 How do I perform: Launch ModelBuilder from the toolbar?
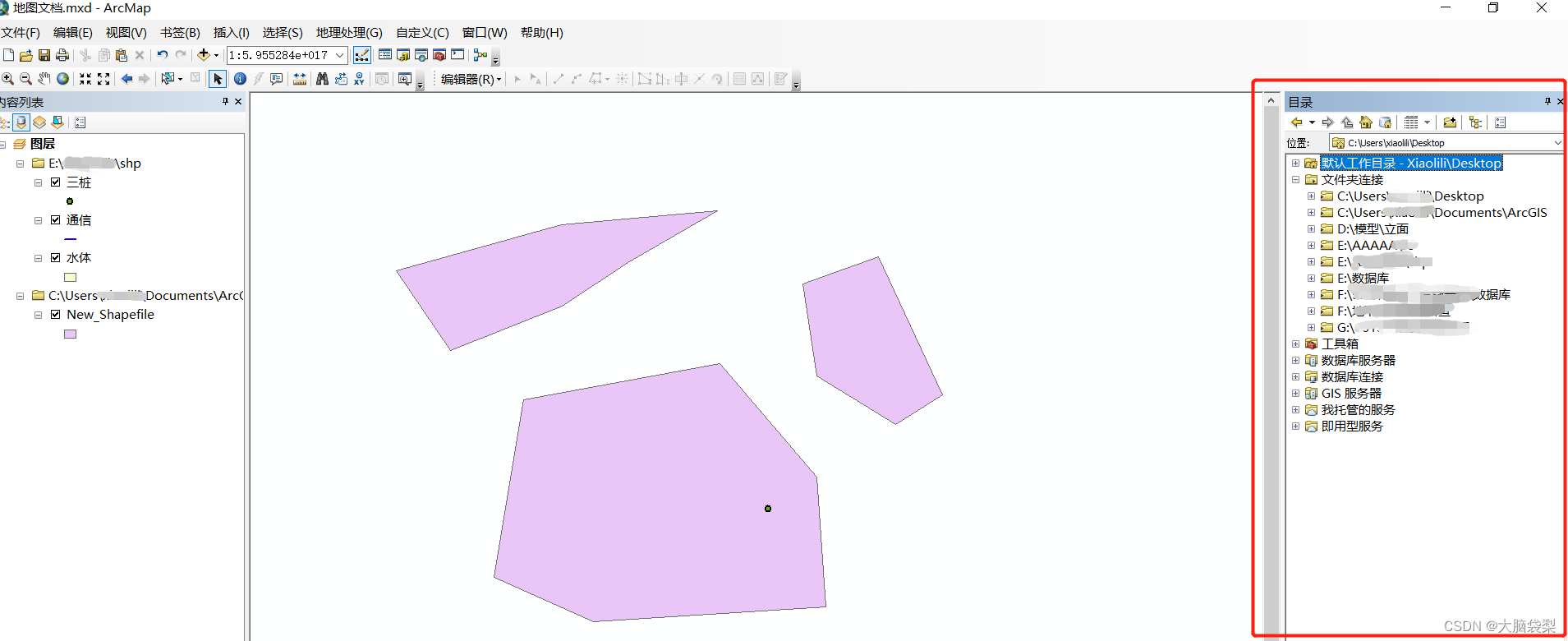coord(481,55)
